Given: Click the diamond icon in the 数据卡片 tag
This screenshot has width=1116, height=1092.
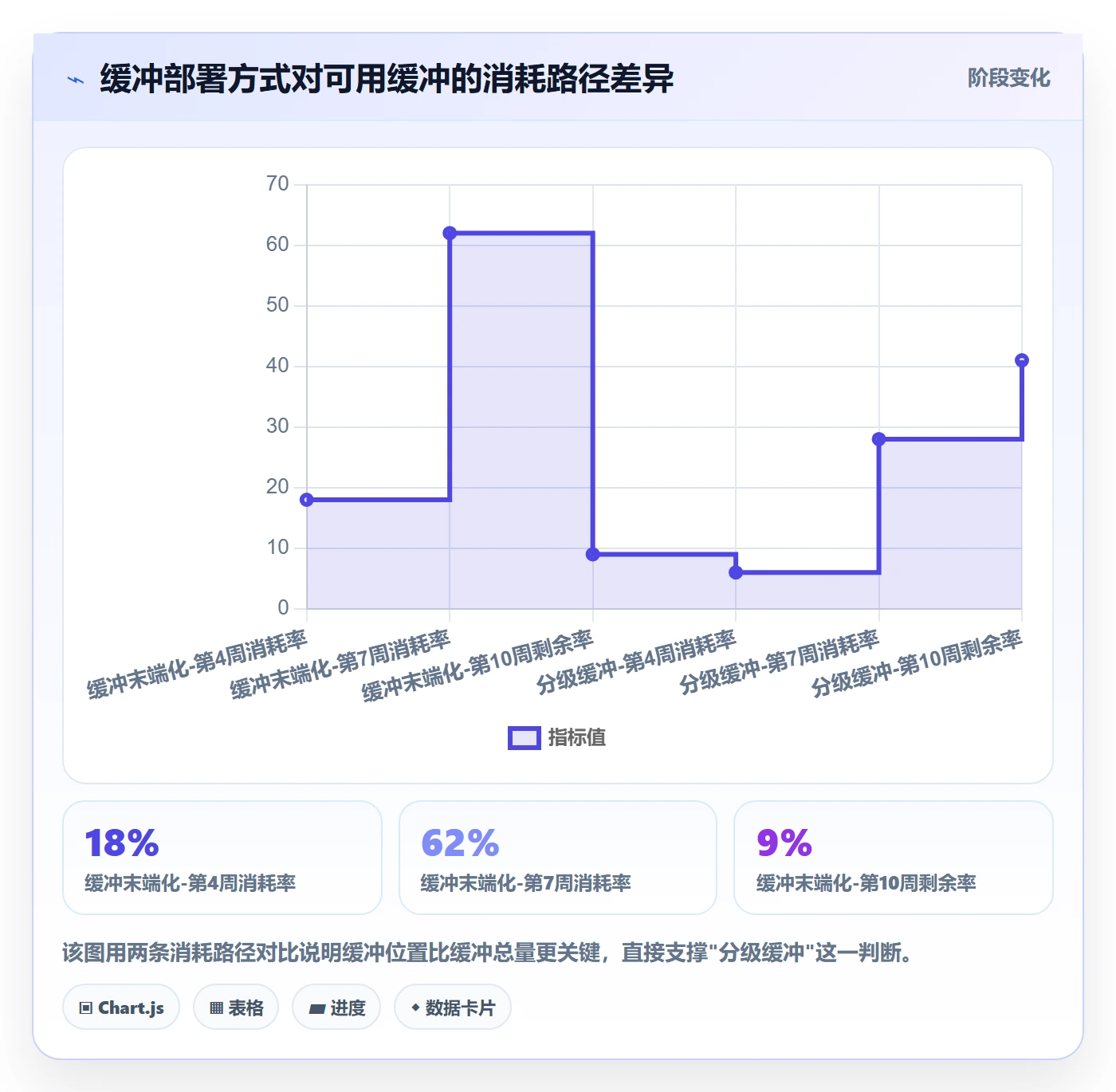Looking at the screenshot, I should pos(415,1008).
